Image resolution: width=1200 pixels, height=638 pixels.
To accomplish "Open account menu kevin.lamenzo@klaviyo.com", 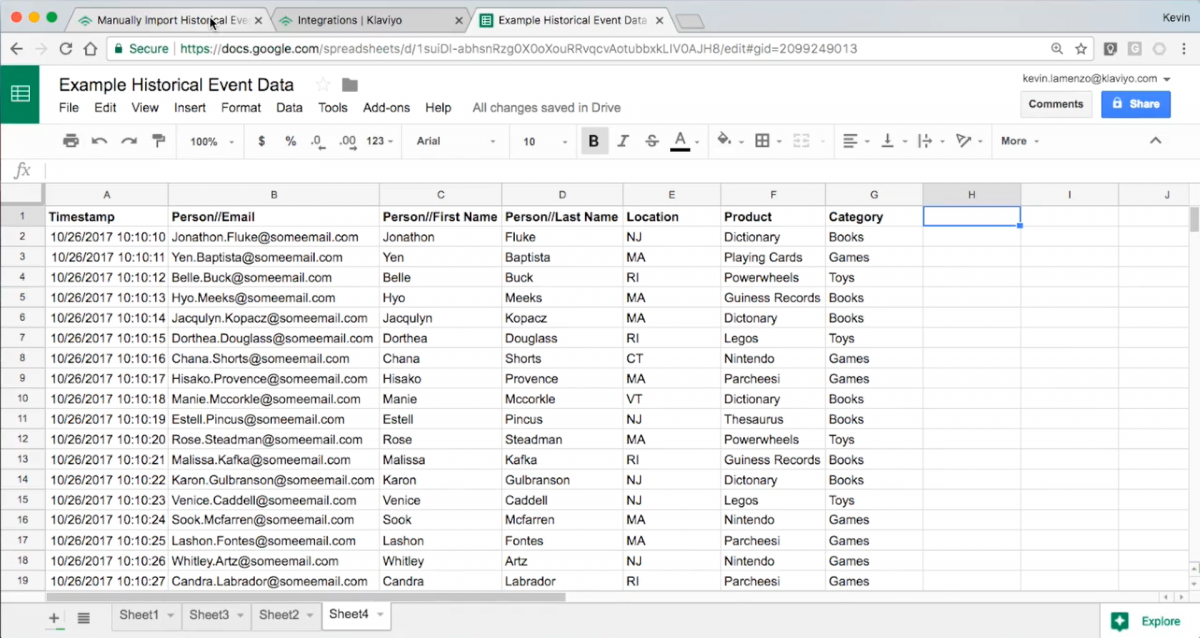I will (x=1095, y=78).
